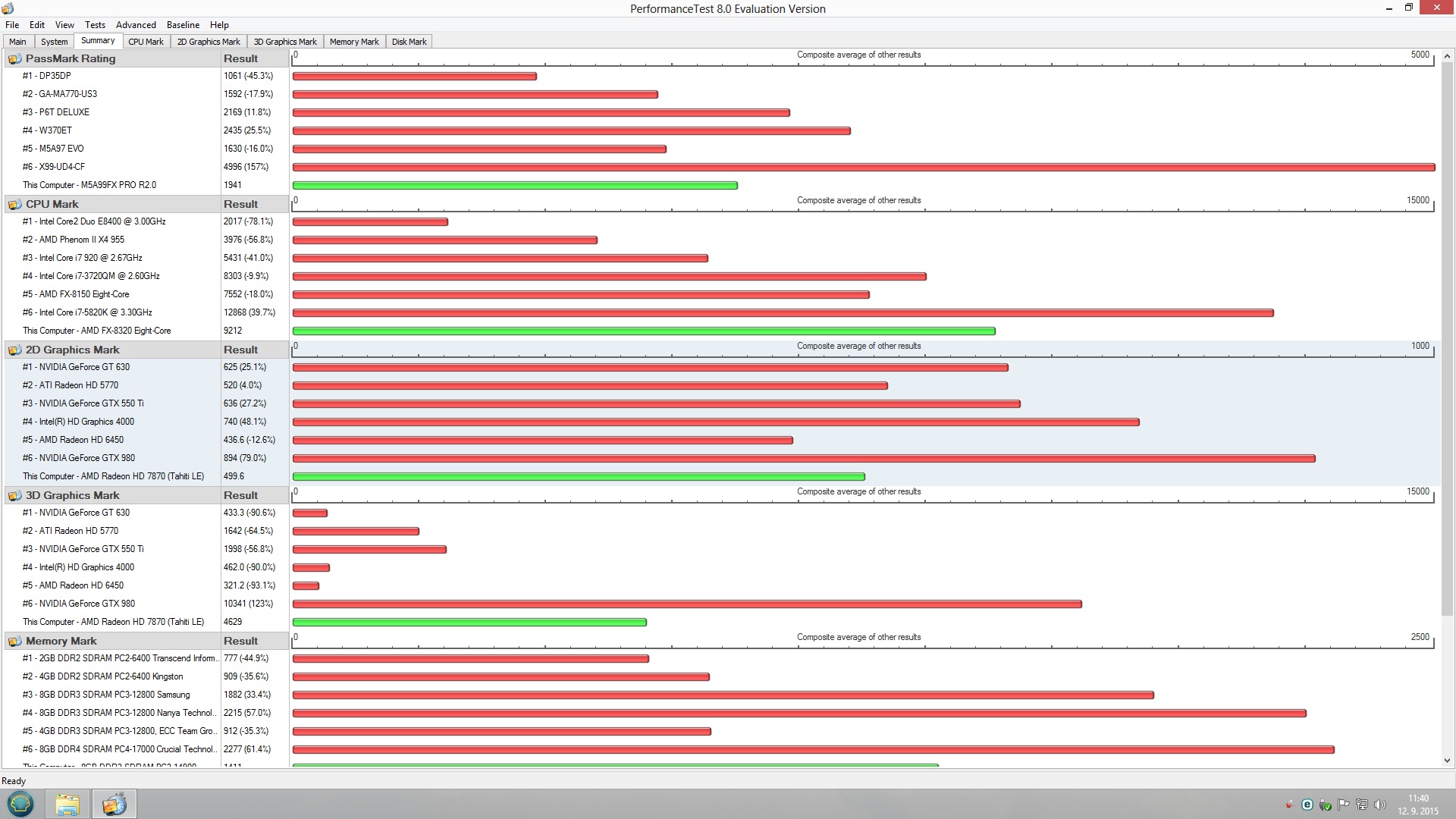Open File Explorer from the taskbar

67,804
